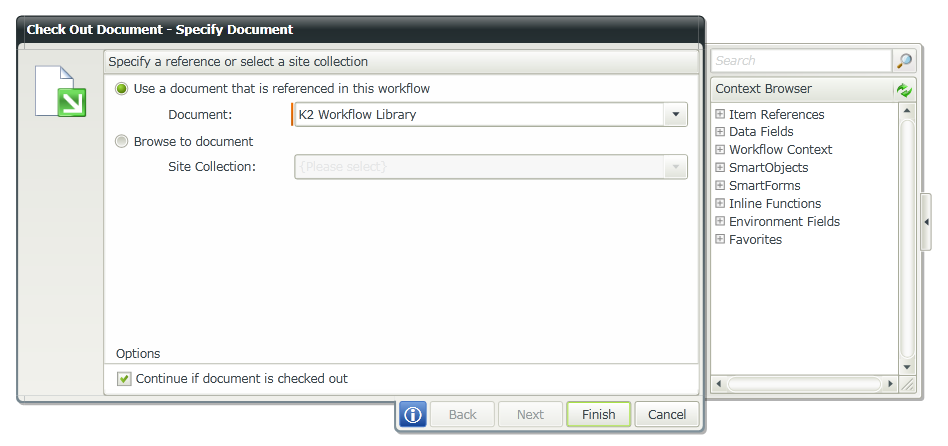Toggle 'Continue if document is checked out'

coord(124,379)
